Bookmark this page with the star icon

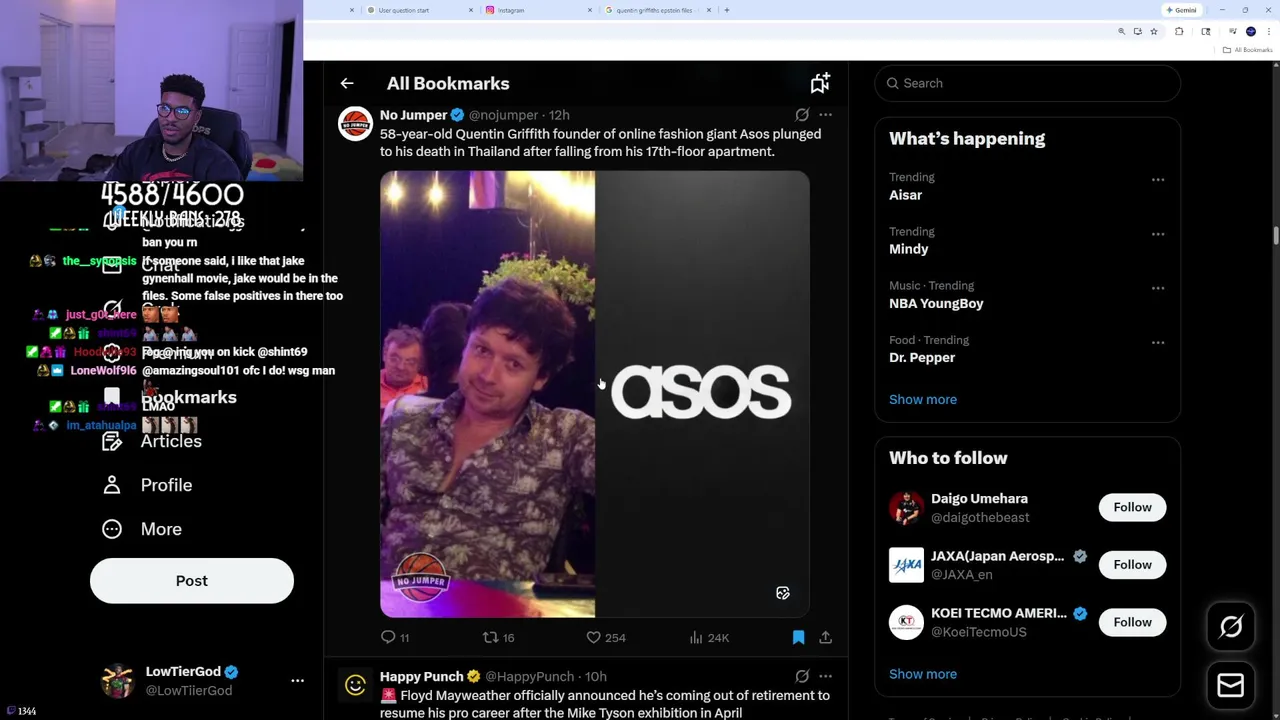pyautogui.click(x=1153, y=32)
